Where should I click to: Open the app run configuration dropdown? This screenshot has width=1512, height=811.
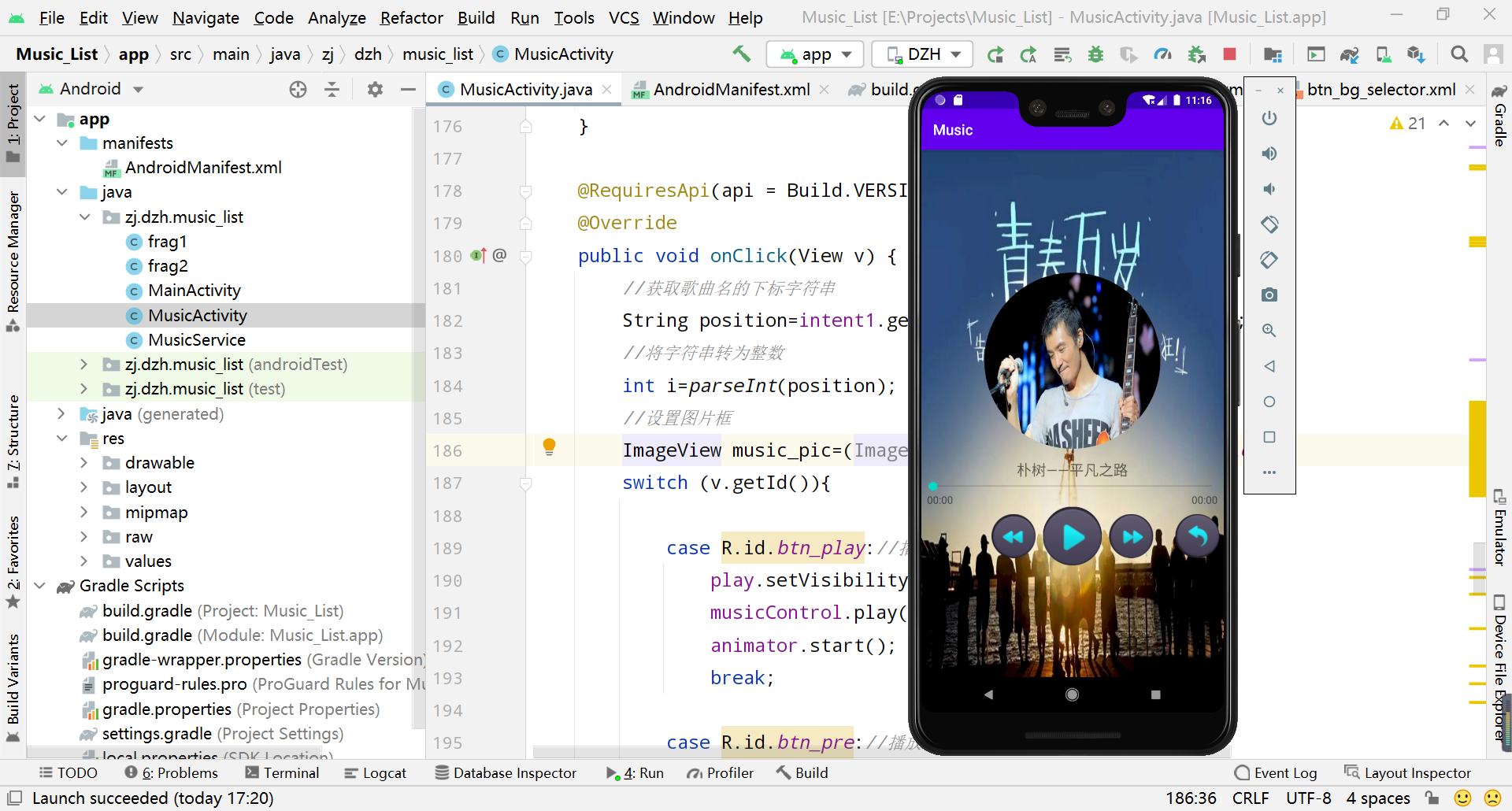815,54
